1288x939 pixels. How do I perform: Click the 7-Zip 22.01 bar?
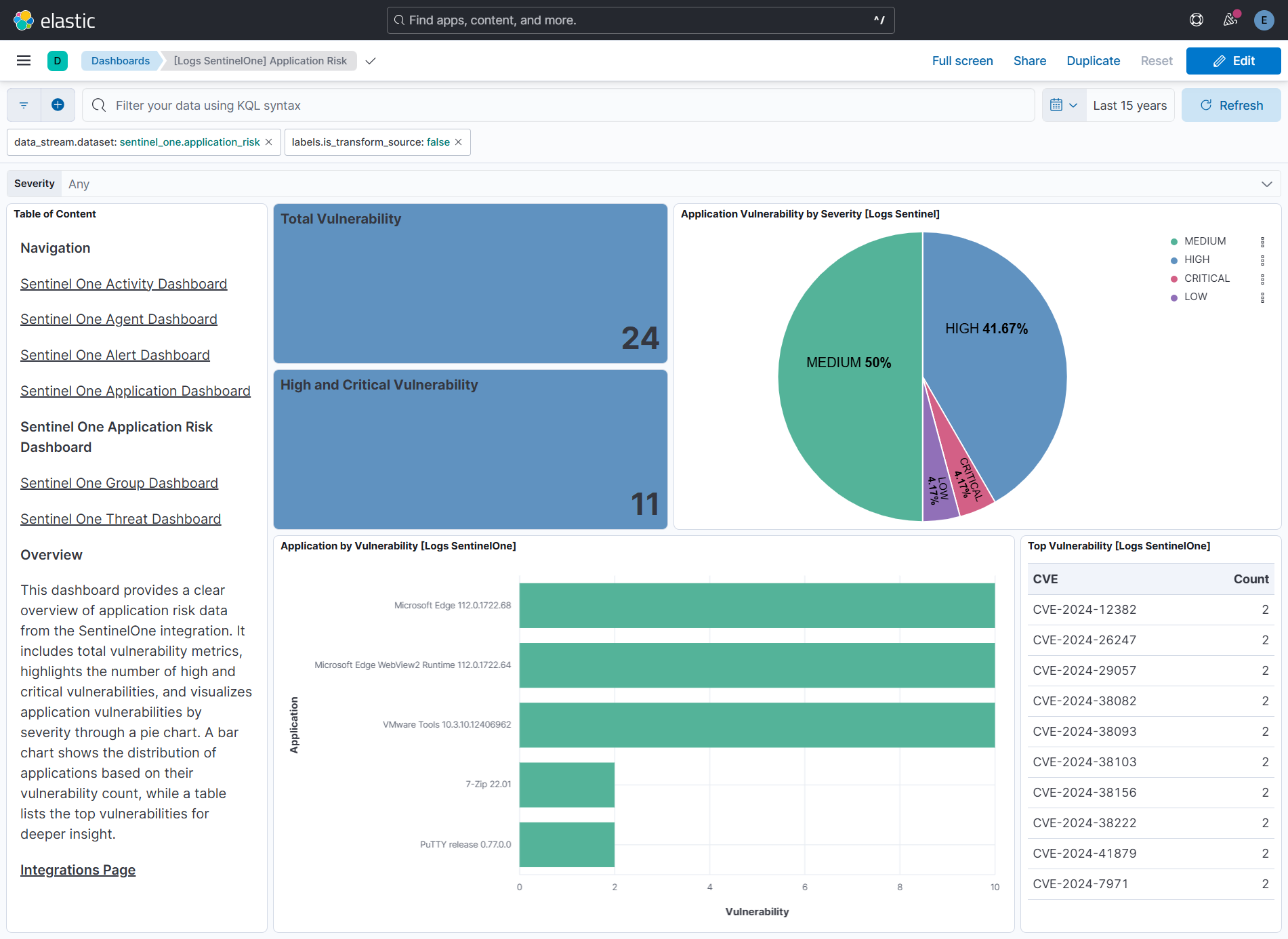tap(567, 785)
